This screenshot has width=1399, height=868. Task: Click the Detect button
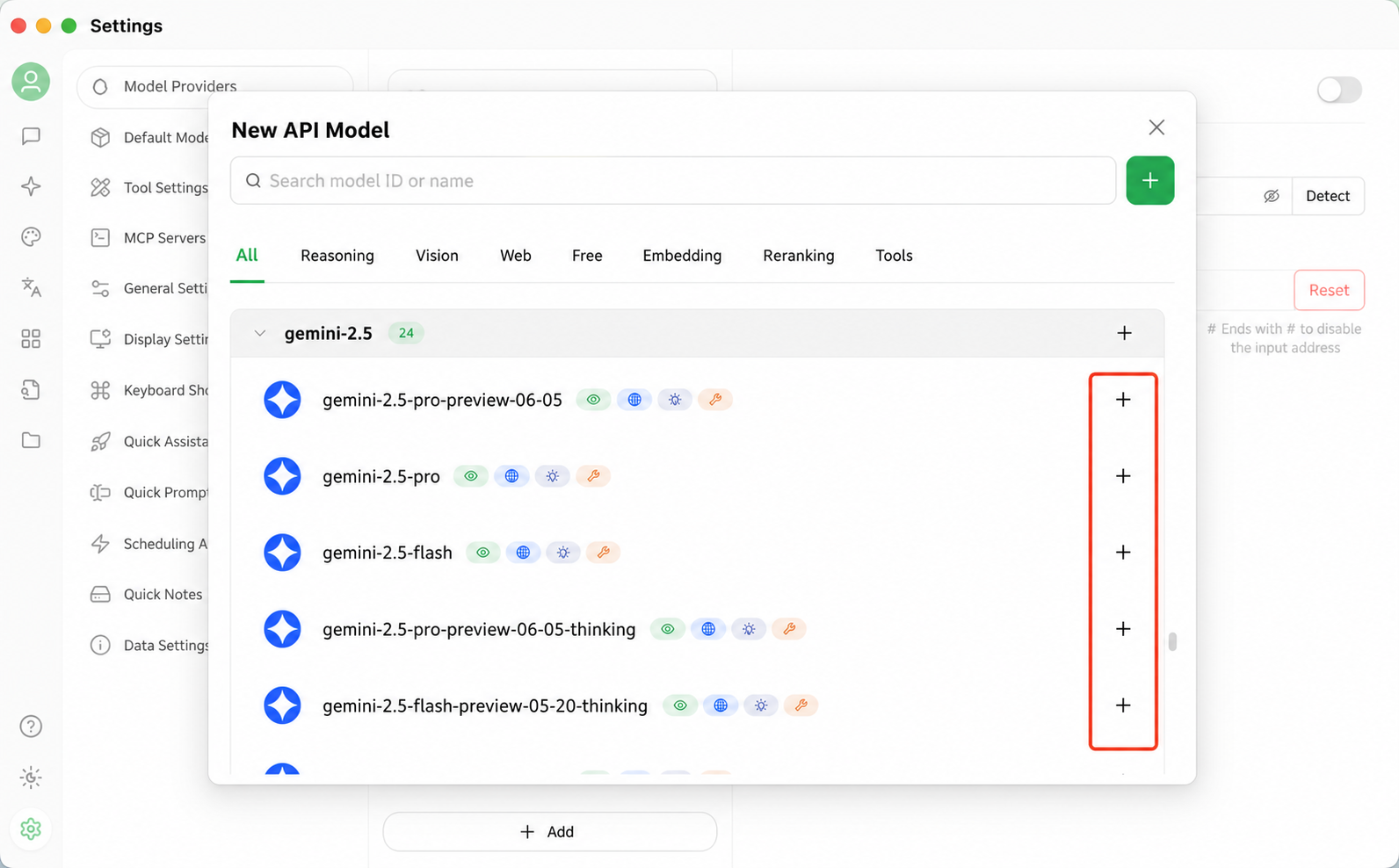1328,196
